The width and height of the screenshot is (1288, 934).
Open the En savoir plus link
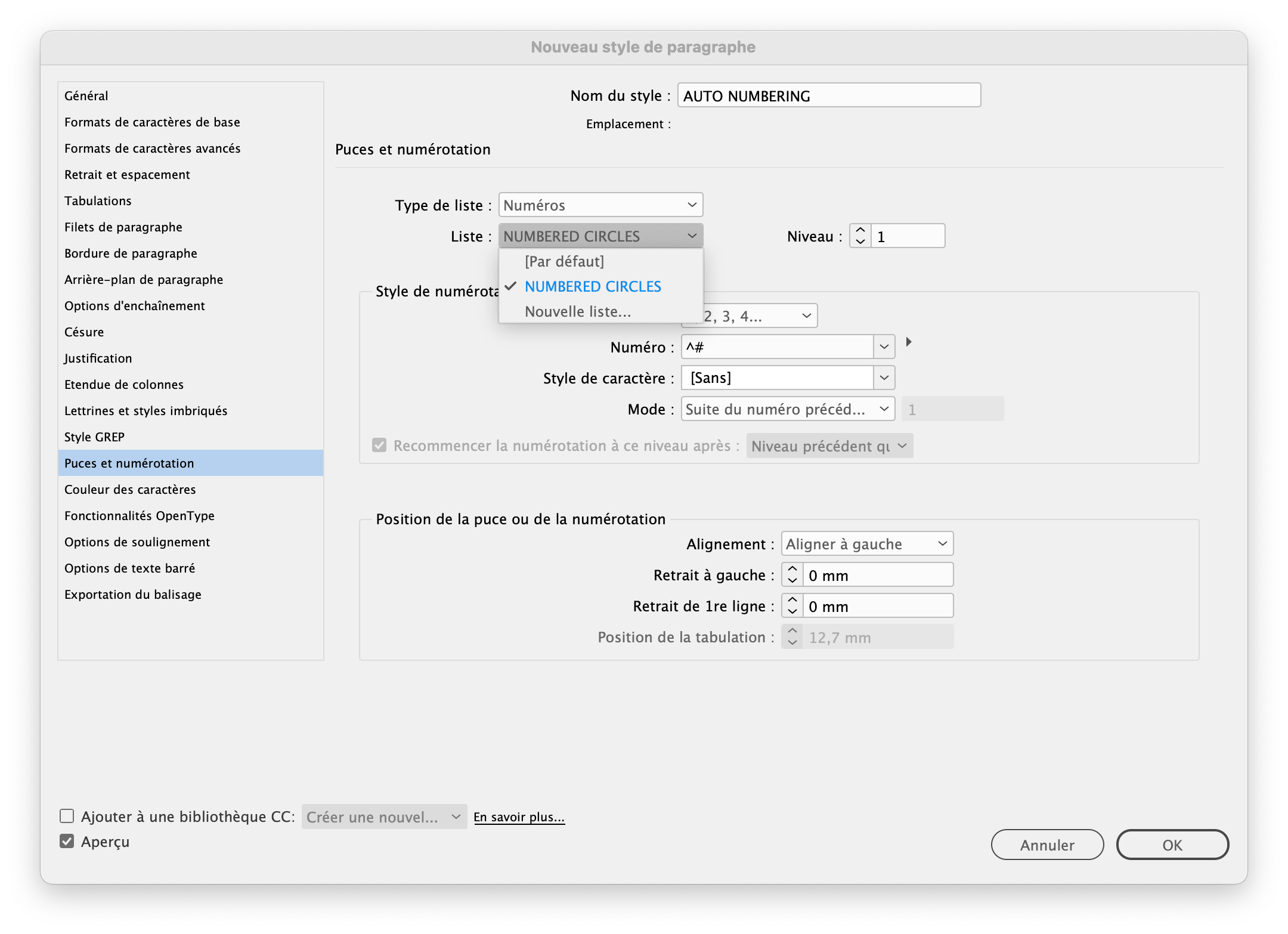519,817
